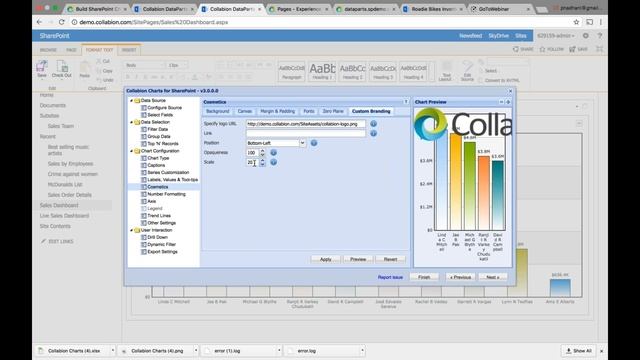Image resolution: width=640 pixels, height=360 pixels.
Task: Show All downloads button
Action: tap(578, 351)
